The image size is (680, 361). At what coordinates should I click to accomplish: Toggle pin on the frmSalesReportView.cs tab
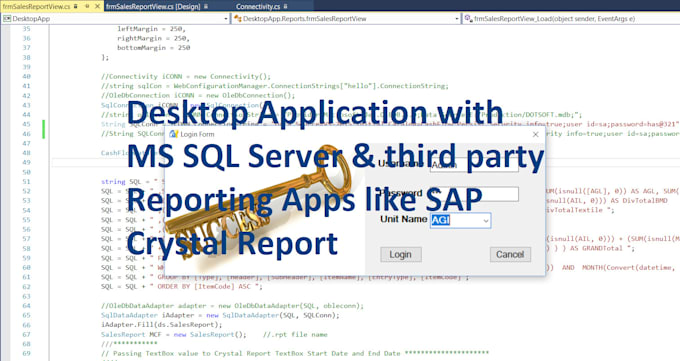(x=87, y=6)
